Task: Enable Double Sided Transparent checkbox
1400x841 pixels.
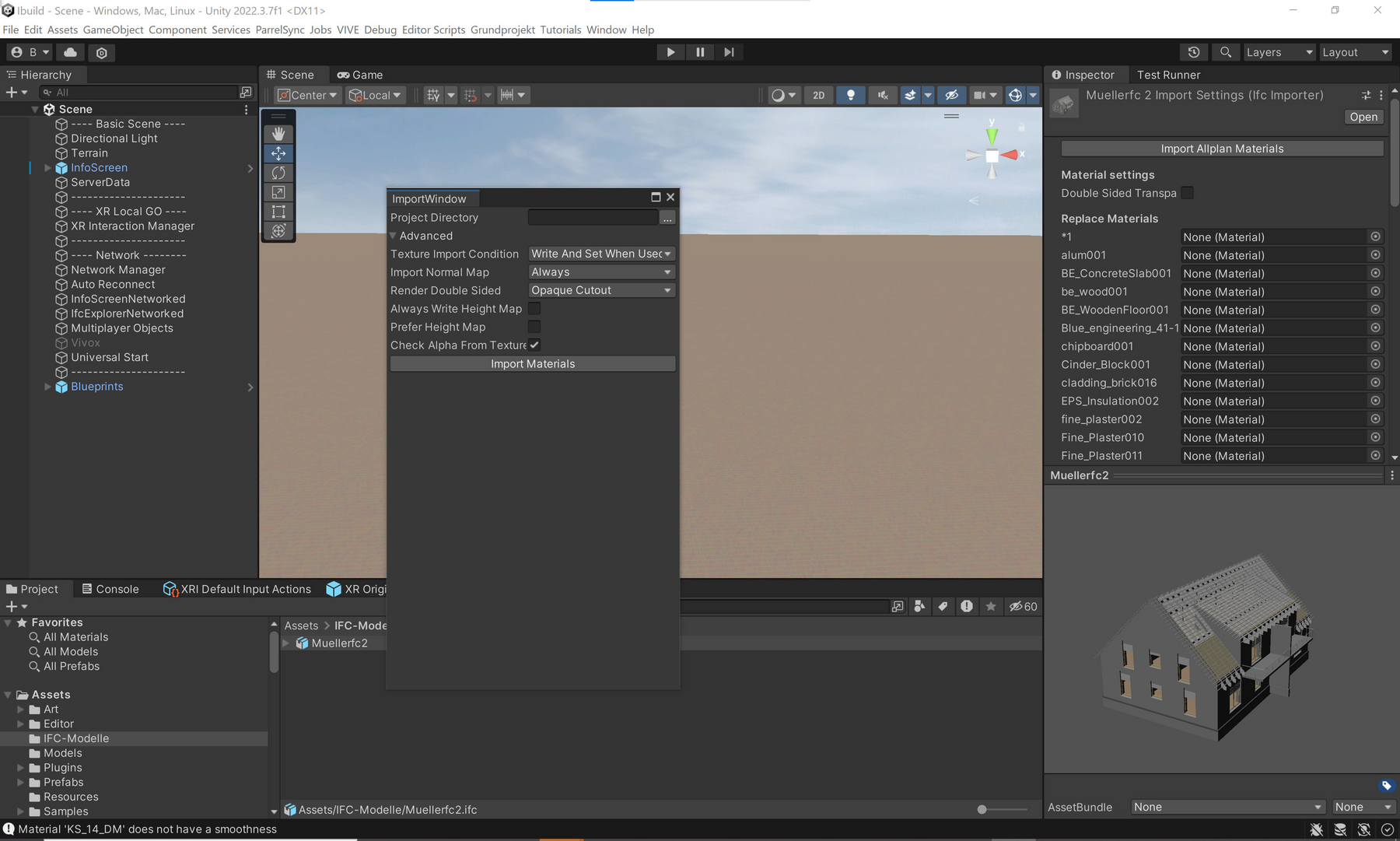Action: click(1187, 193)
